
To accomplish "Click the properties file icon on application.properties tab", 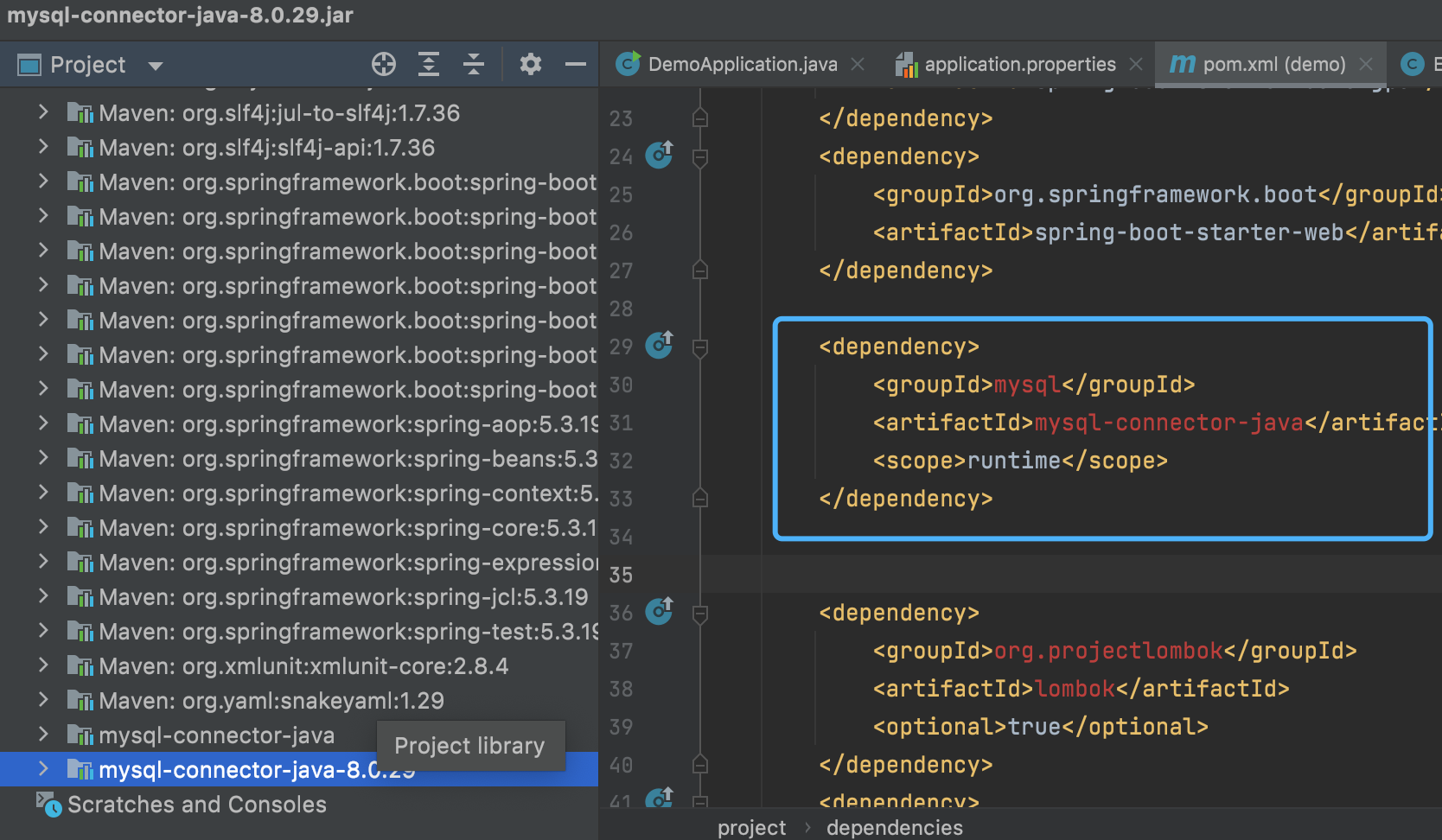I will 907,64.
